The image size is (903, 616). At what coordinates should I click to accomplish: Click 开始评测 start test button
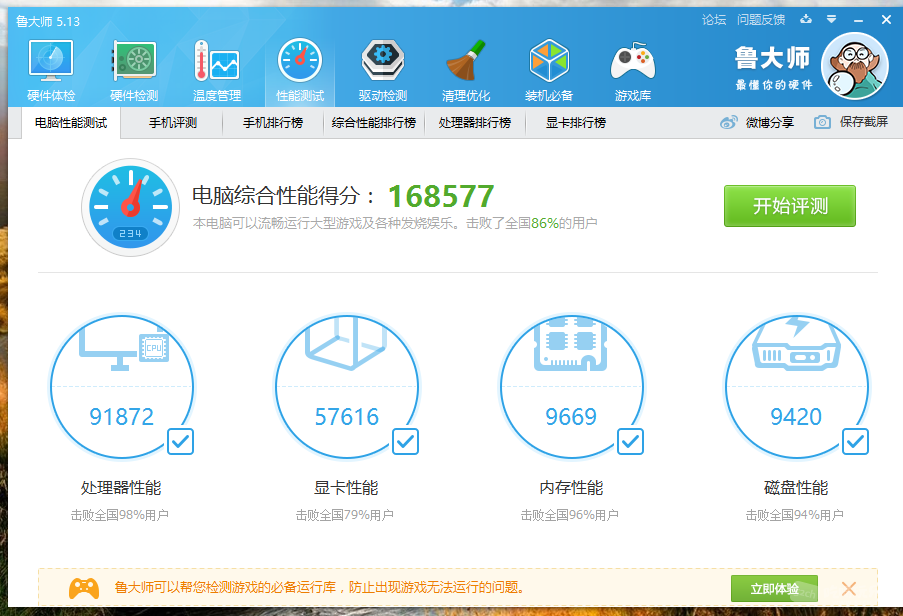[x=790, y=206]
